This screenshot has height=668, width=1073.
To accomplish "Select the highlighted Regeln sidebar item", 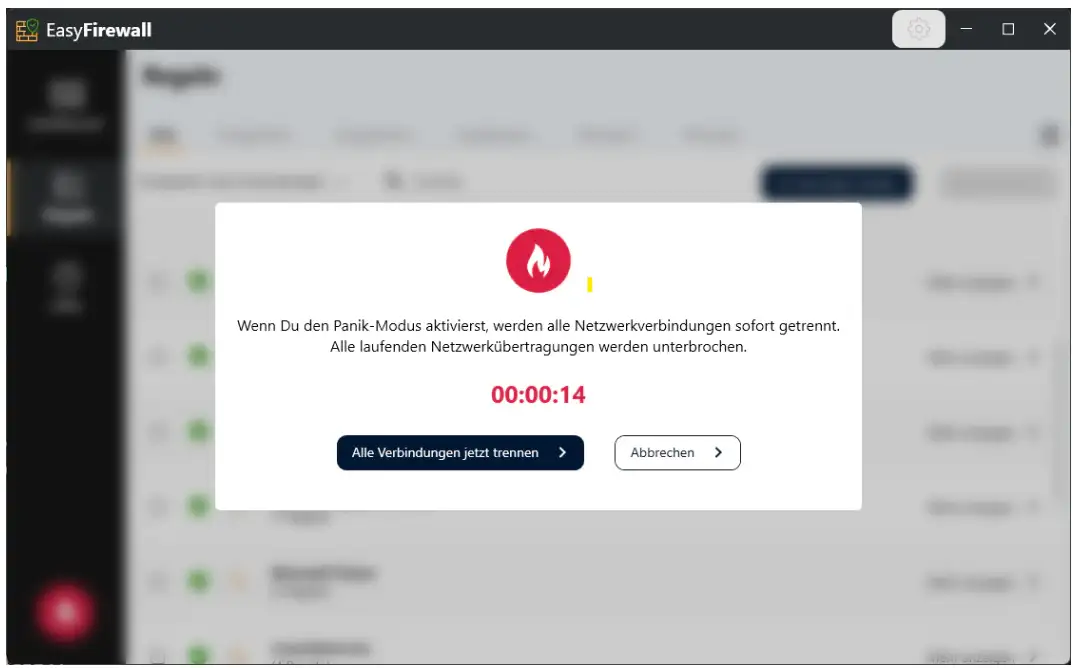I will tap(66, 198).
